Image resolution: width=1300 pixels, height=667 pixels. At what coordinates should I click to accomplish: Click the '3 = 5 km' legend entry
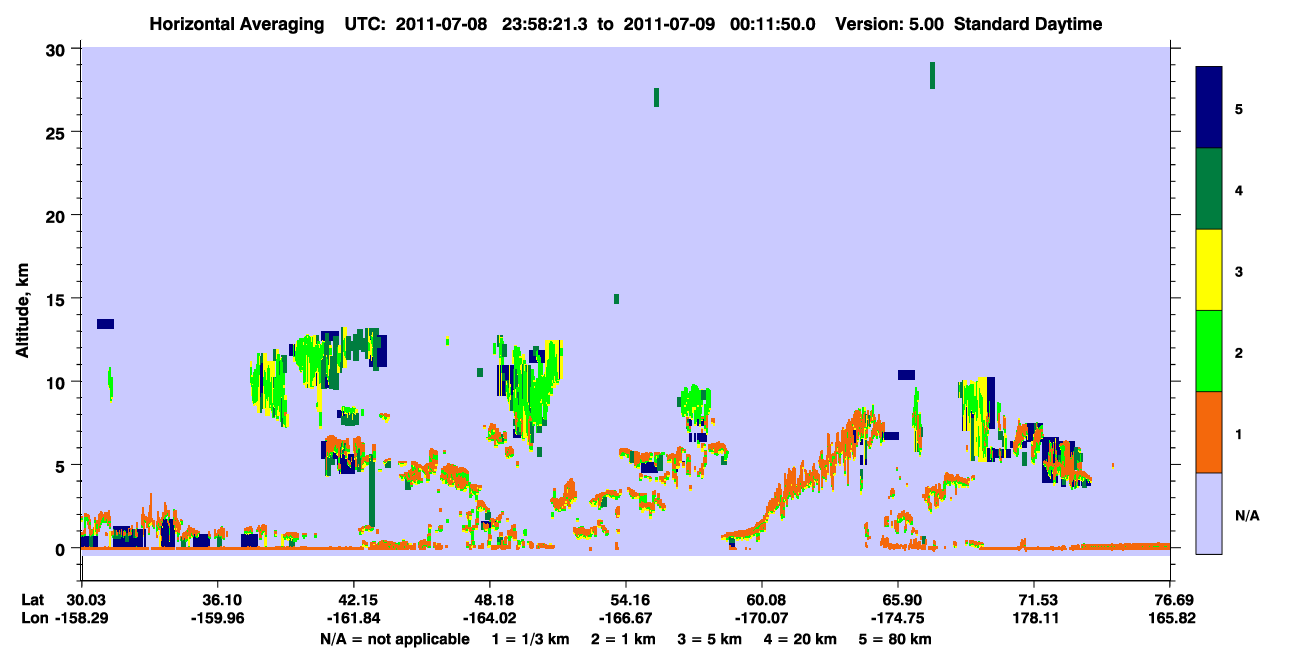click(709, 639)
